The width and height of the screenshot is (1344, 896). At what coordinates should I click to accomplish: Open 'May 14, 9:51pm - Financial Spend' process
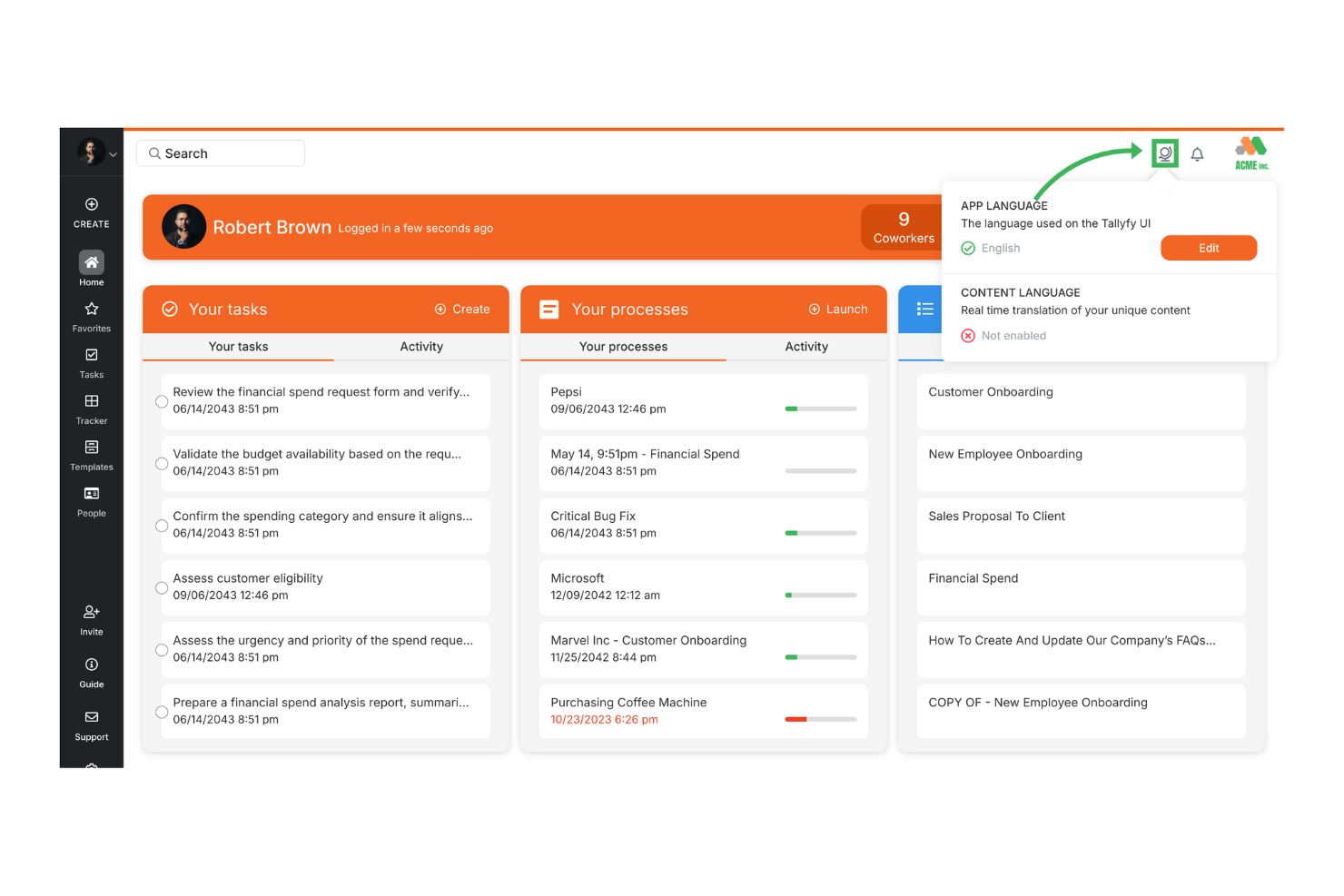point(703,464)
